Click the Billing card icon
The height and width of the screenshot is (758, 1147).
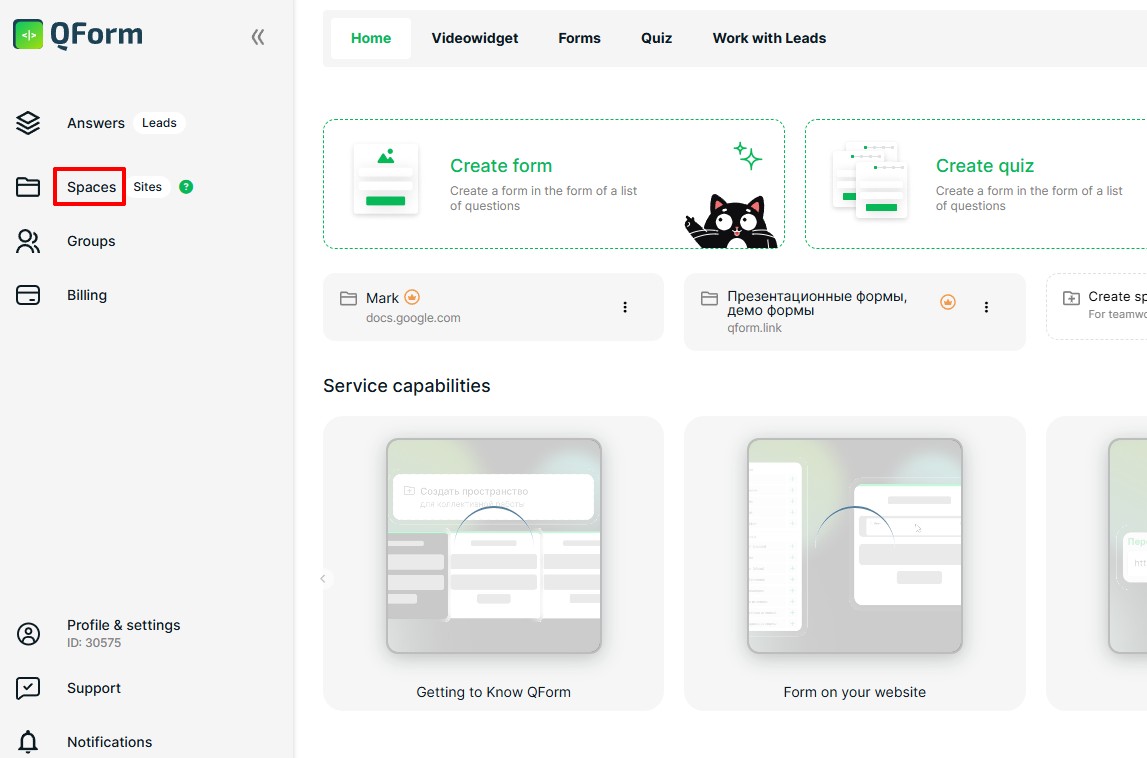tap(28, 295)
